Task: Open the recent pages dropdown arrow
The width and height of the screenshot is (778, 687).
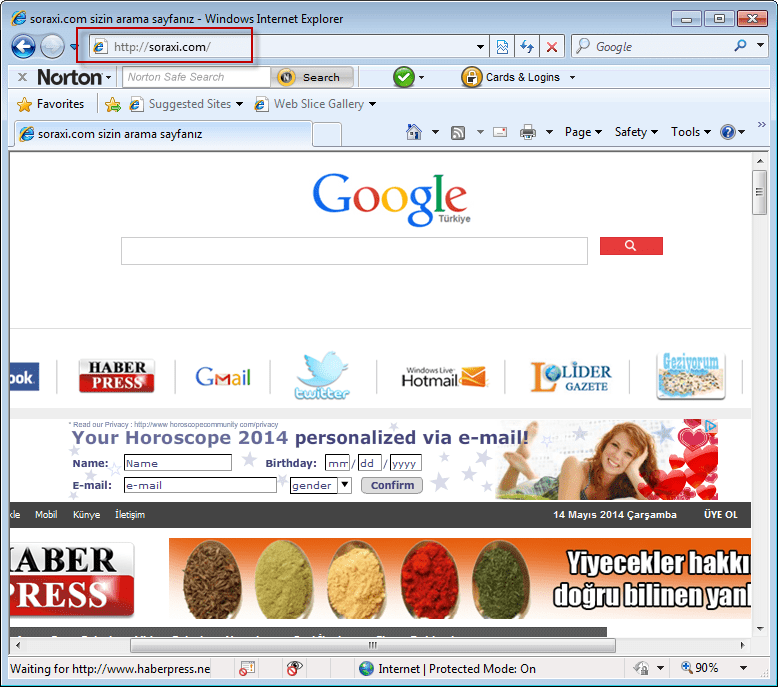Action: [x=73, y=47]
